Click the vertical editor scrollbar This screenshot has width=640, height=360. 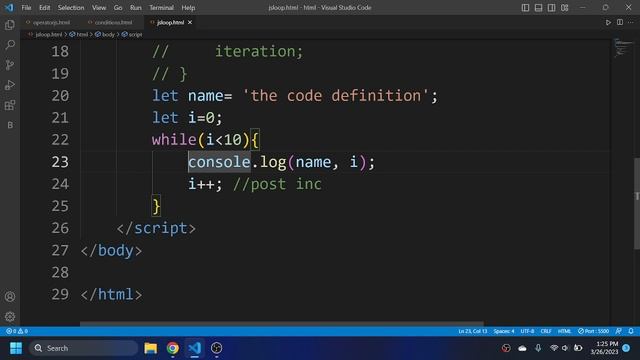637,203
